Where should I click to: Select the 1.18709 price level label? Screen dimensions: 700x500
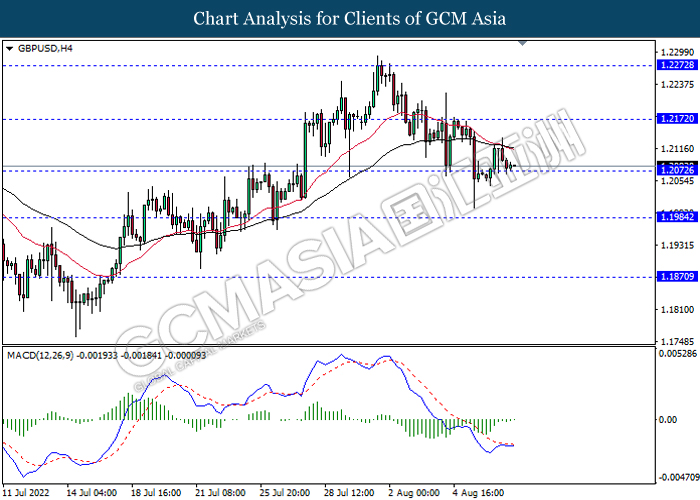click(x=677, y=276)
